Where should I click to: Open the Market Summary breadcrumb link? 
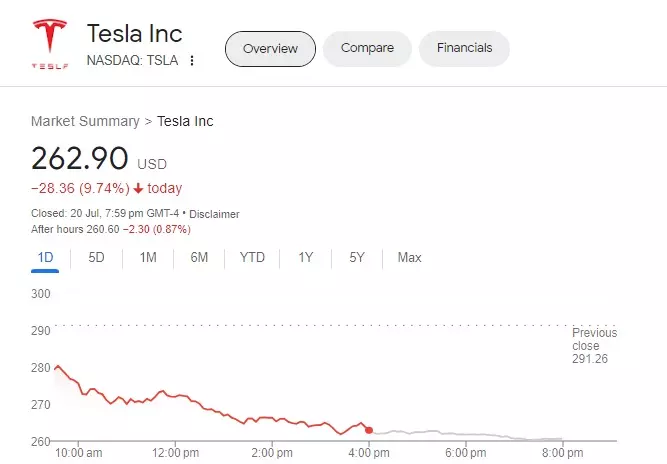(85, 121)
